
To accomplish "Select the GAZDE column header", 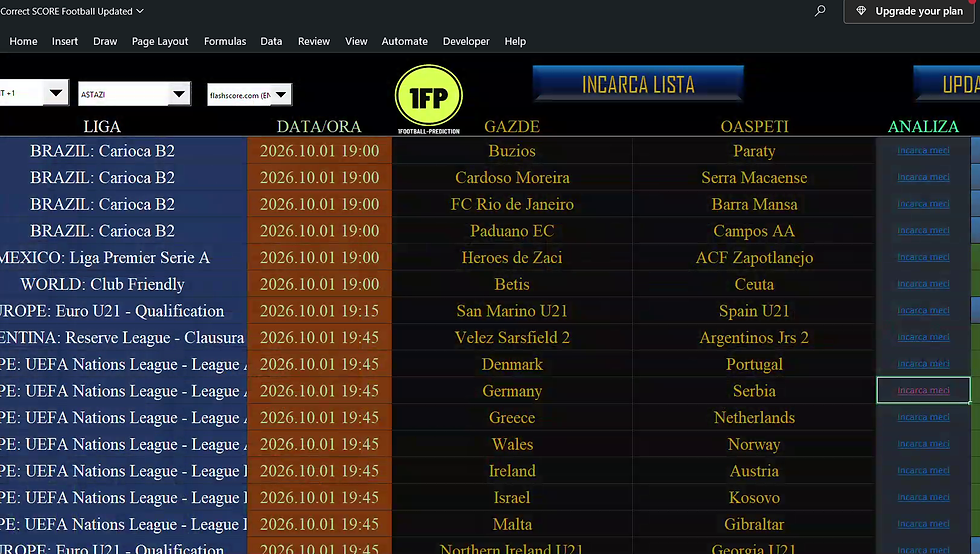I will pos(512,126).
